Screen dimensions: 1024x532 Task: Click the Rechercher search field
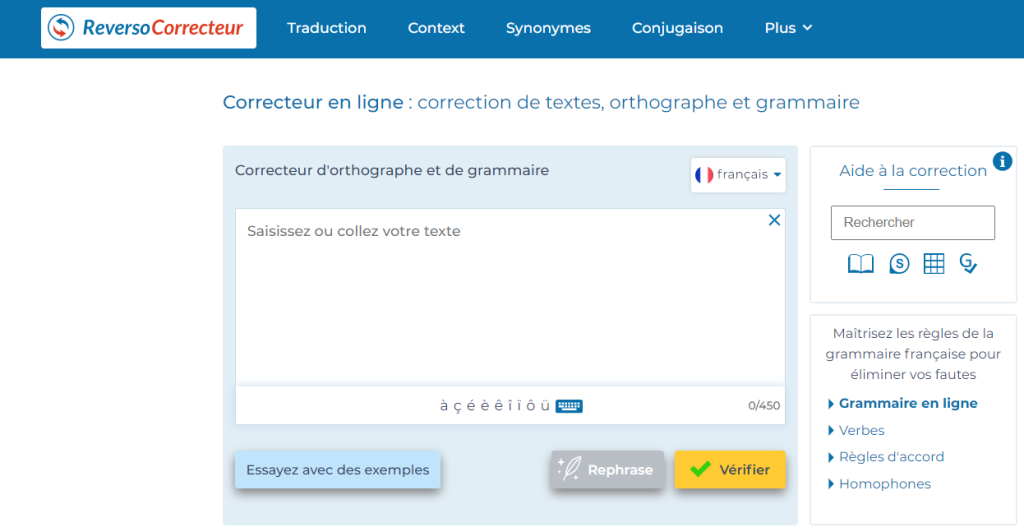click(x=912, y=223)
